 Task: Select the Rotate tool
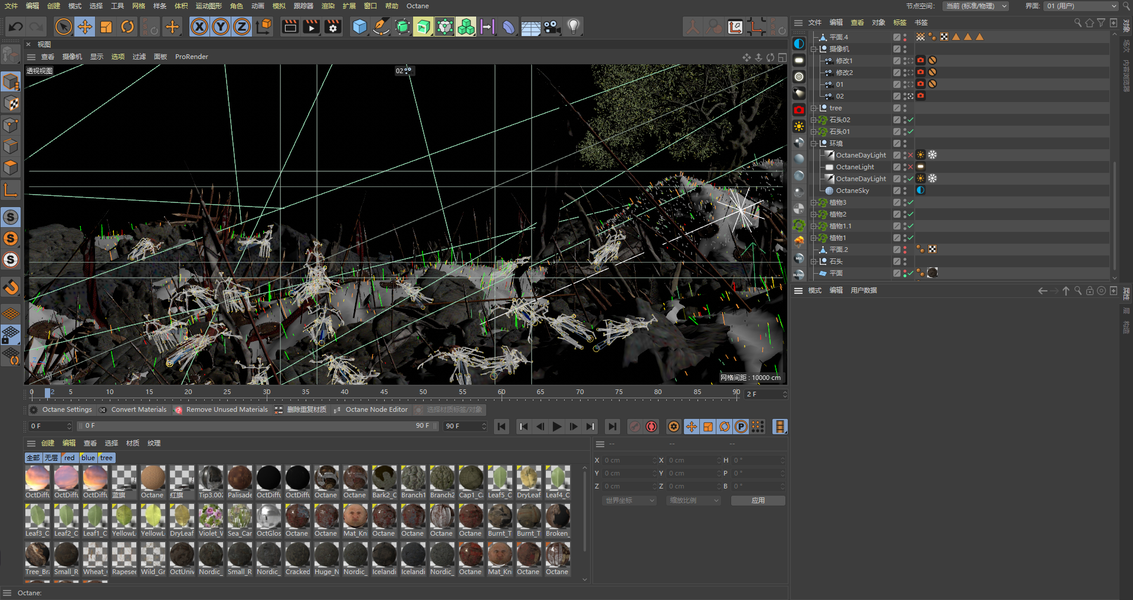[x=128, y=27]
